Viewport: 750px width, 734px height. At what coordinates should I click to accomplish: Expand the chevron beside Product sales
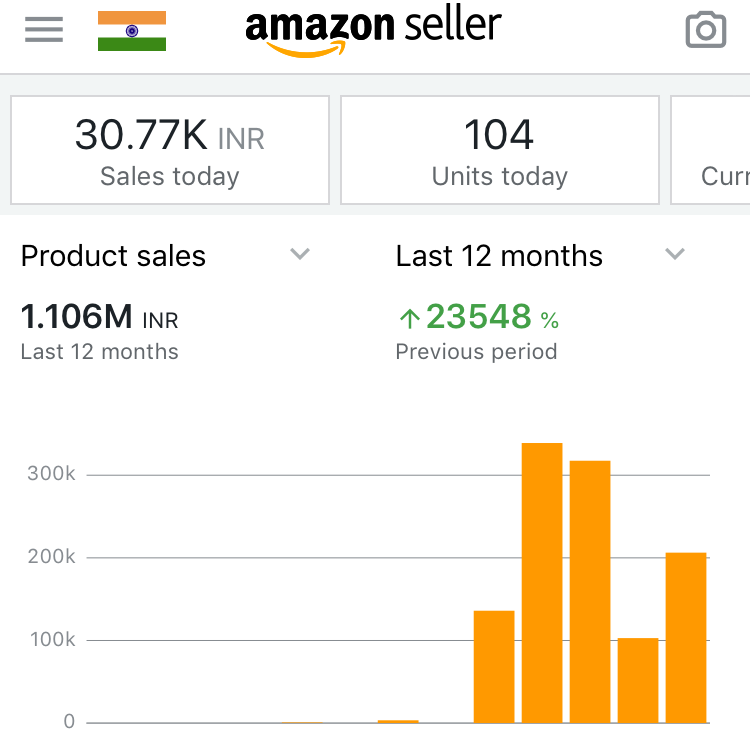coord(300,255)
